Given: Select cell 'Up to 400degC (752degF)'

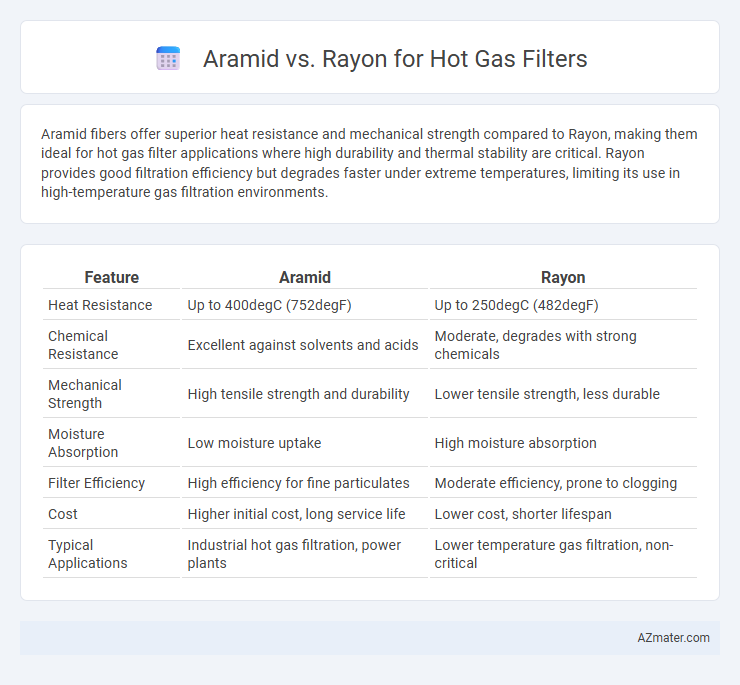Looking at the screenshot, I should pos(269,305).
